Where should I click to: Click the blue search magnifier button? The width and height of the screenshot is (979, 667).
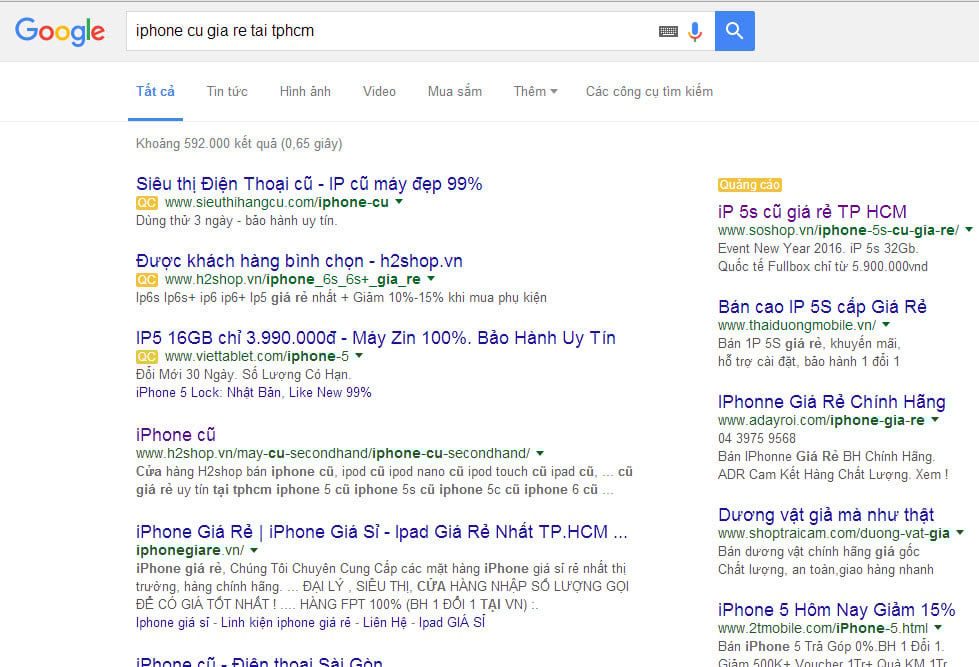pos(735,31)
